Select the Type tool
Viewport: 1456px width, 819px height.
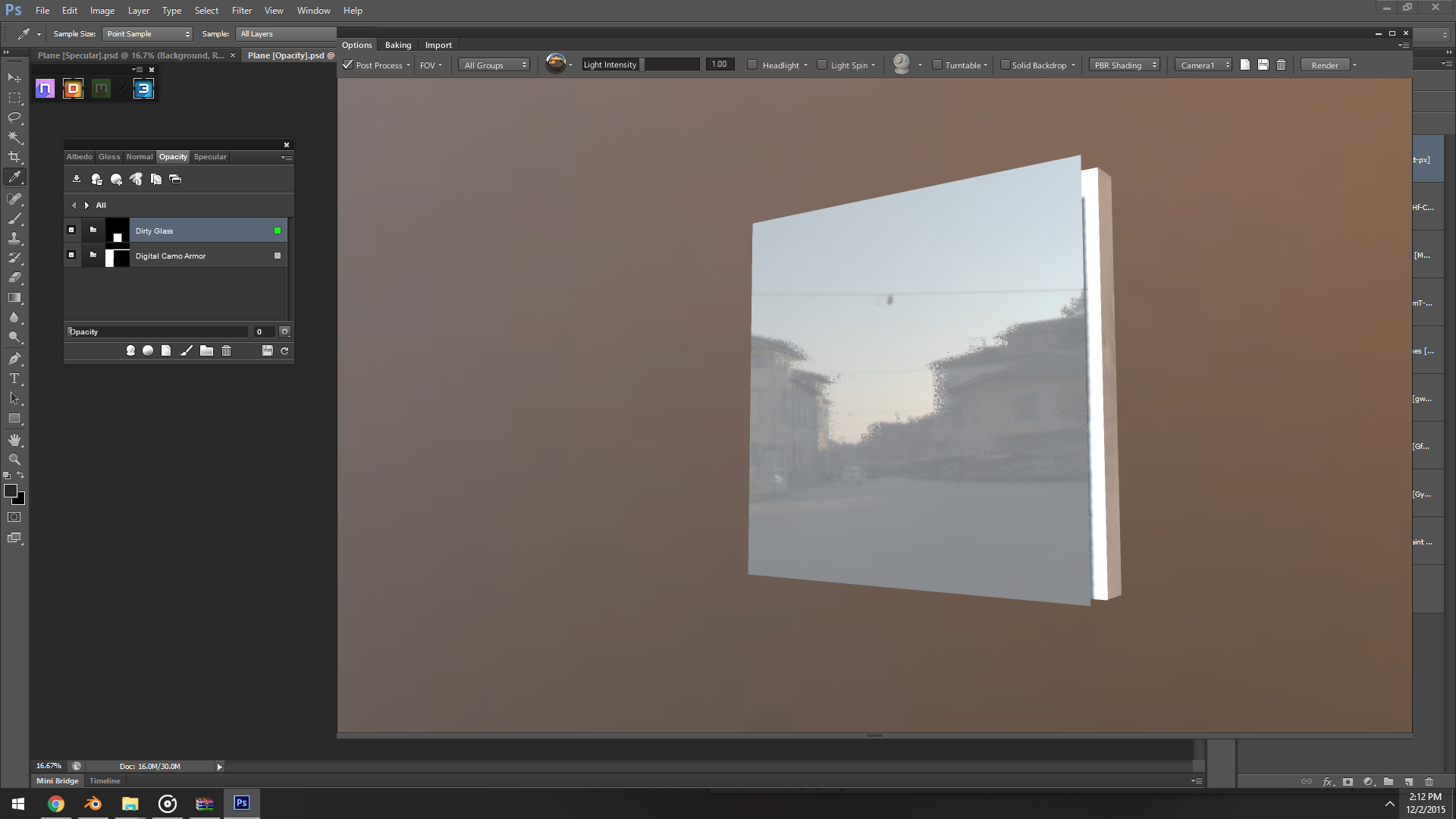14,378
